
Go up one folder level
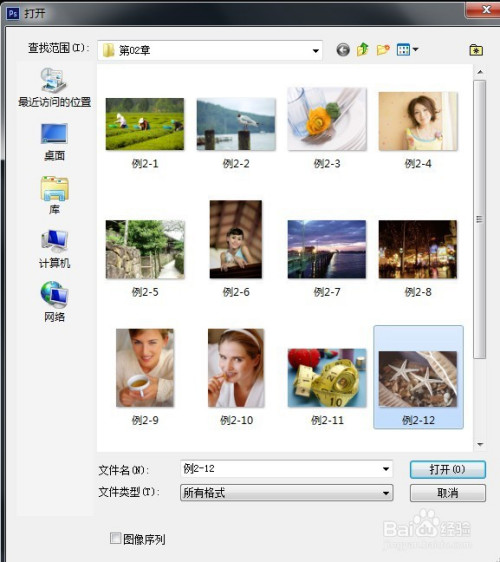(363, 49)
